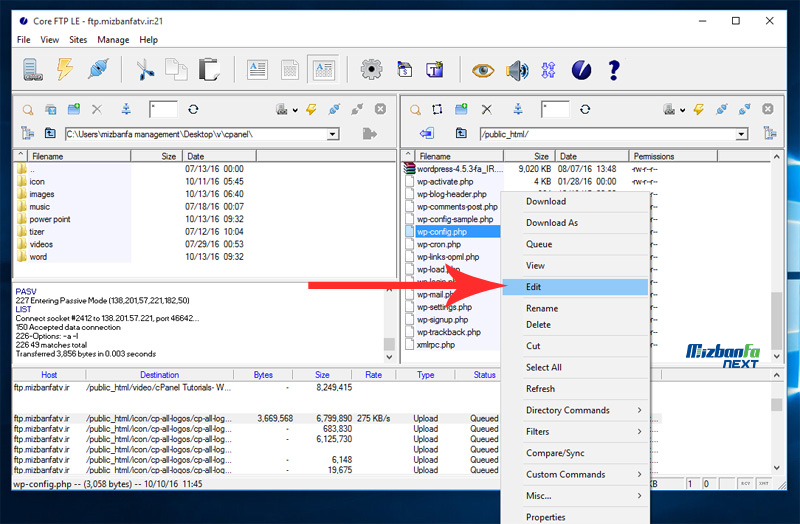Click the Settings gear icon in main toolbar
Viewport: 800px width, 524px height.
coord(371,69)
